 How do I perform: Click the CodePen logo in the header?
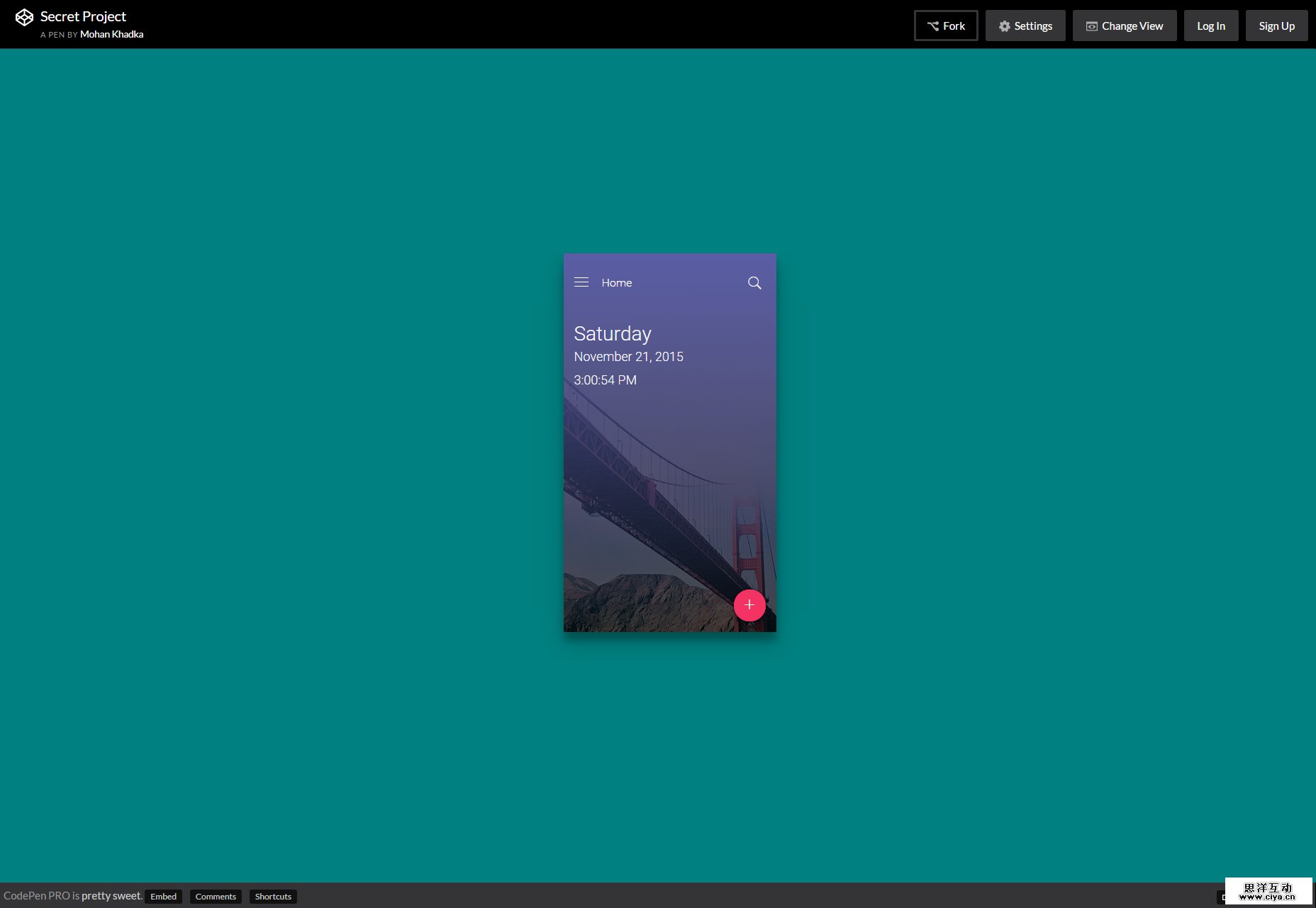coord(26,17)
